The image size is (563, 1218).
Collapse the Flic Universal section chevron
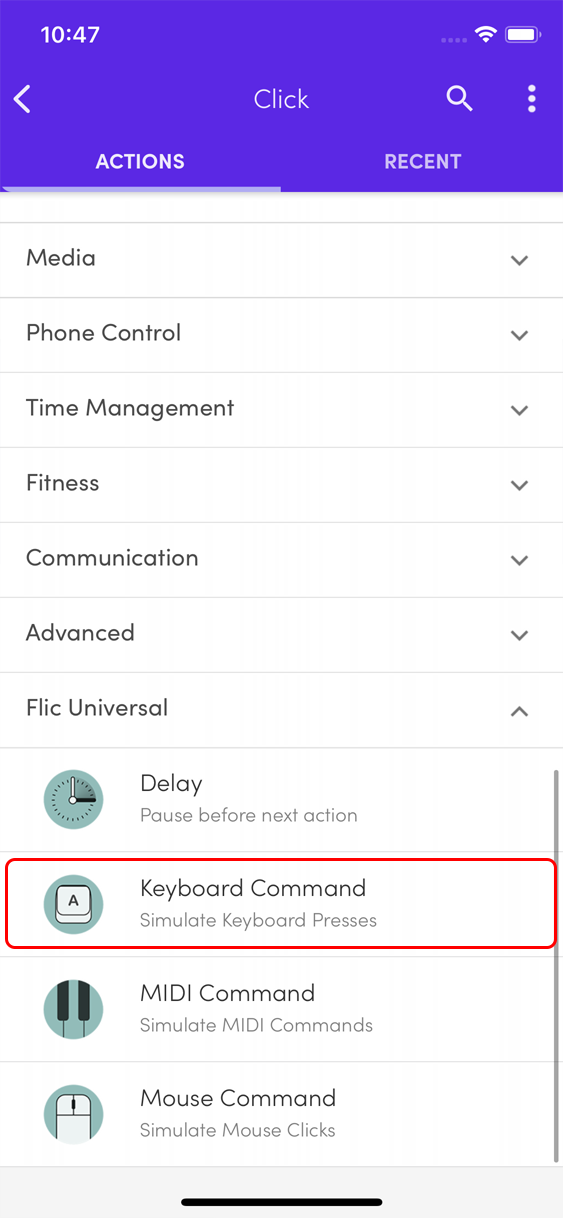click(519, 711)
